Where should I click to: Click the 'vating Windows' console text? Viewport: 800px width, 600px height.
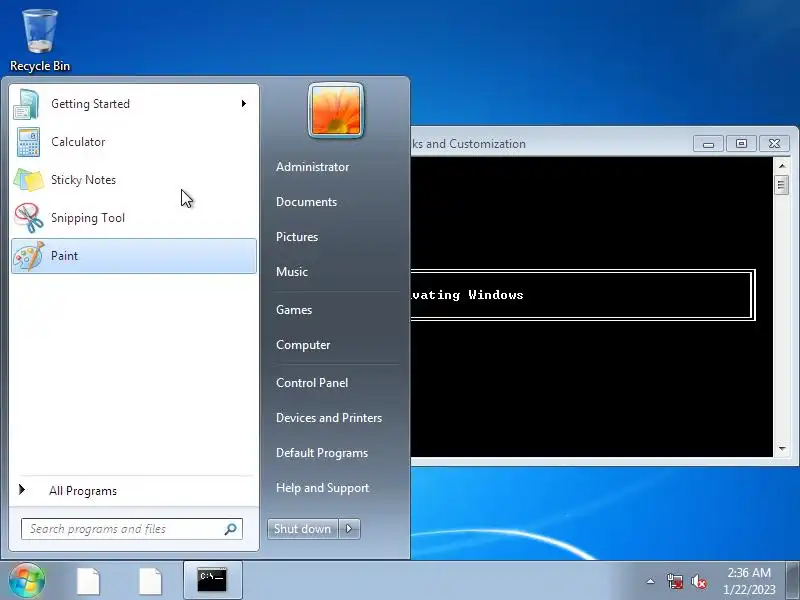click(x=467, y=295)
